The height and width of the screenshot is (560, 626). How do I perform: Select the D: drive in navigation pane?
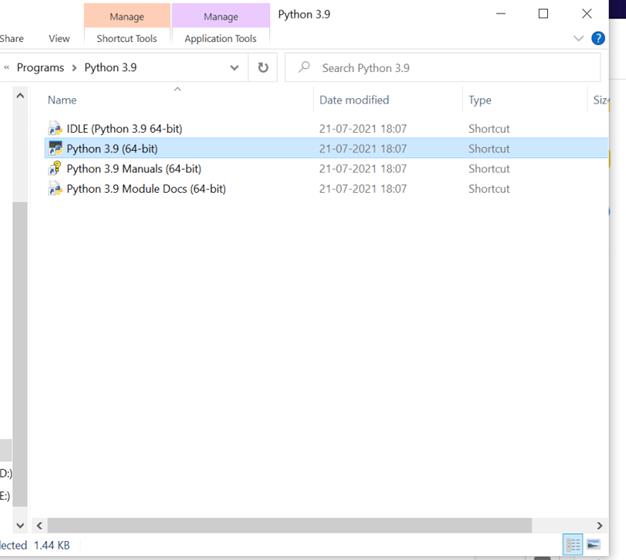(6, 473)
